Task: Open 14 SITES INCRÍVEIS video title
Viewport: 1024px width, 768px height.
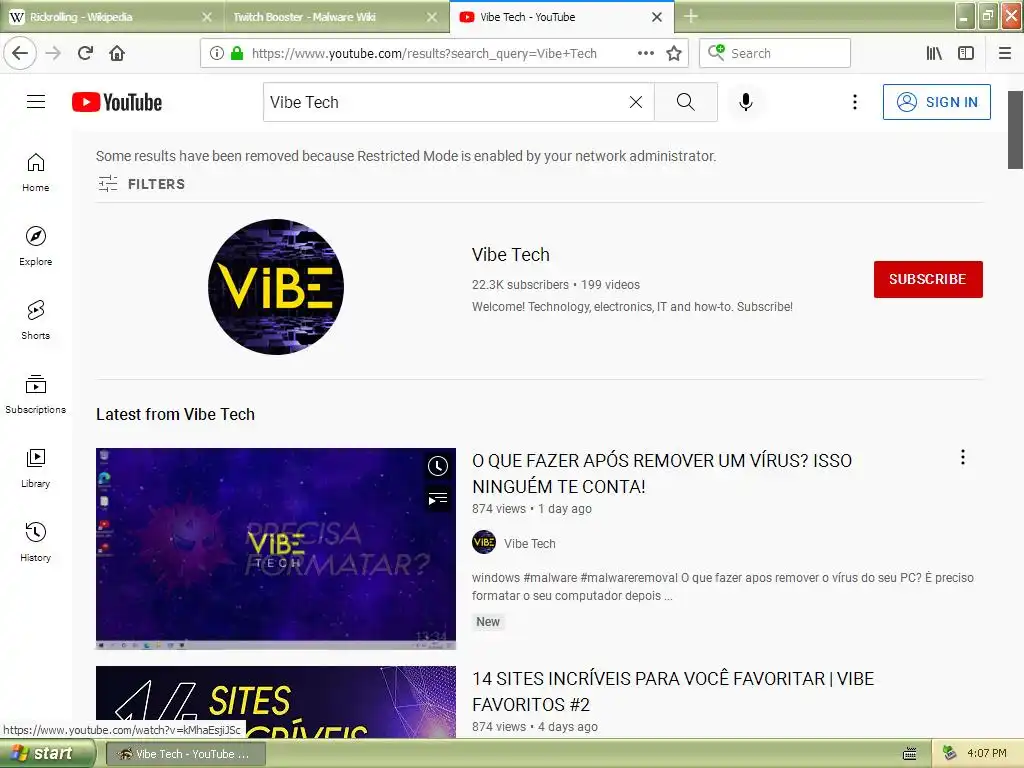Action: pyautogui.click(x=673, y=692)
